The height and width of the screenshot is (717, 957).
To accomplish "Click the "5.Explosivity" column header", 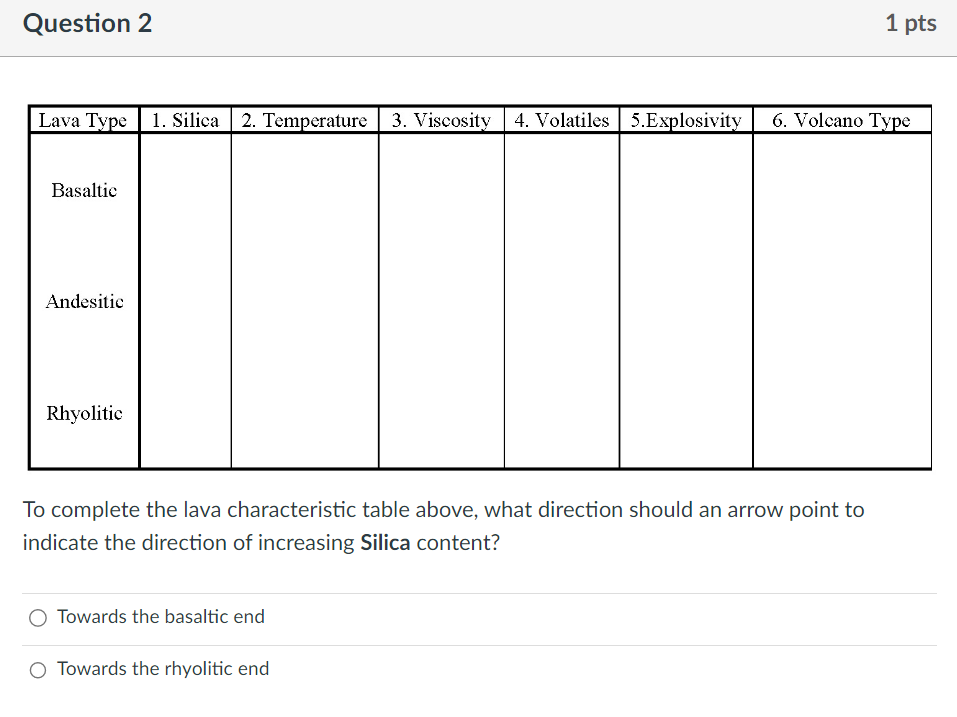I will pos(685,120).
